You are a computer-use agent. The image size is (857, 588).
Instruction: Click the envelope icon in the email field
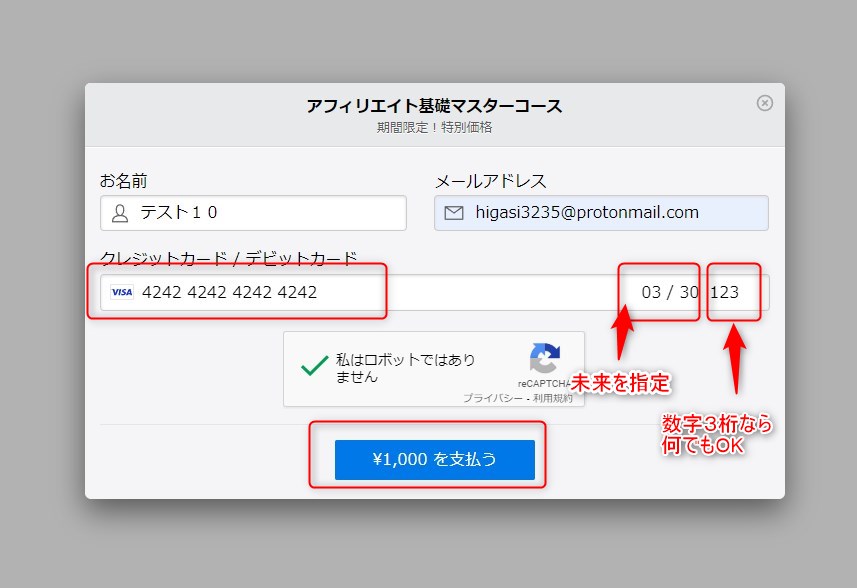tap(454, 213)
